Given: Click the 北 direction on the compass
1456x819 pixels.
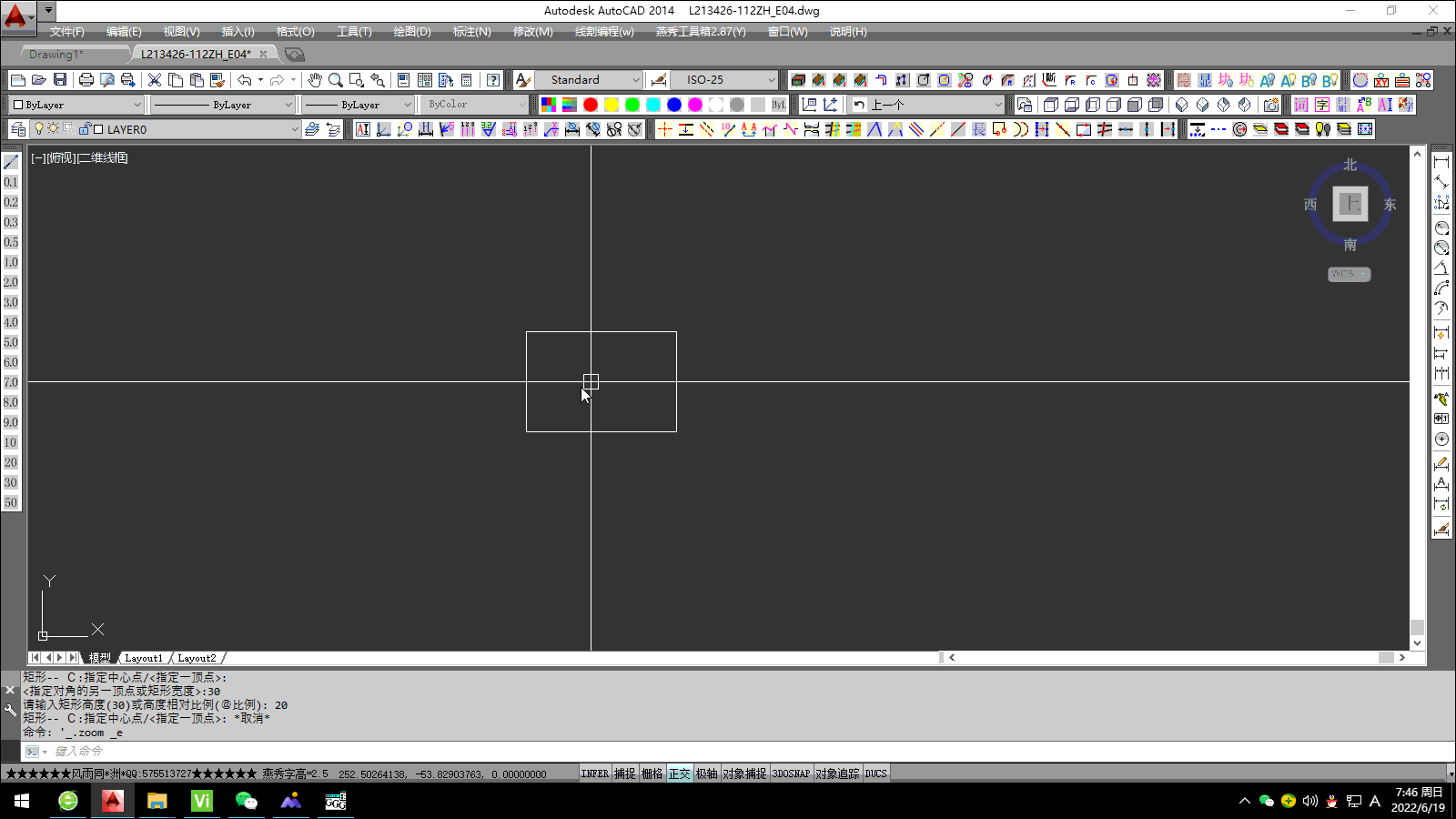Looking at the screenshot, I should (1350, 165).
